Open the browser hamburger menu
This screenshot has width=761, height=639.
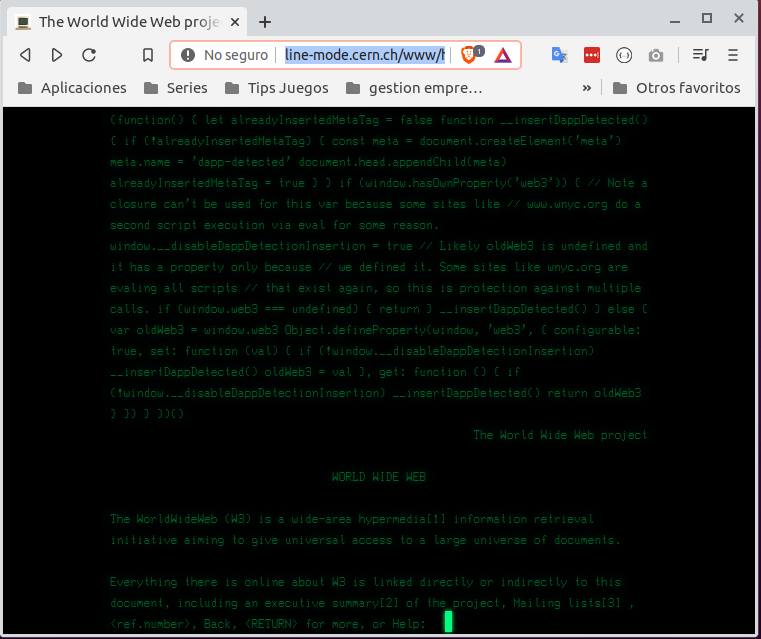point(733,55)
